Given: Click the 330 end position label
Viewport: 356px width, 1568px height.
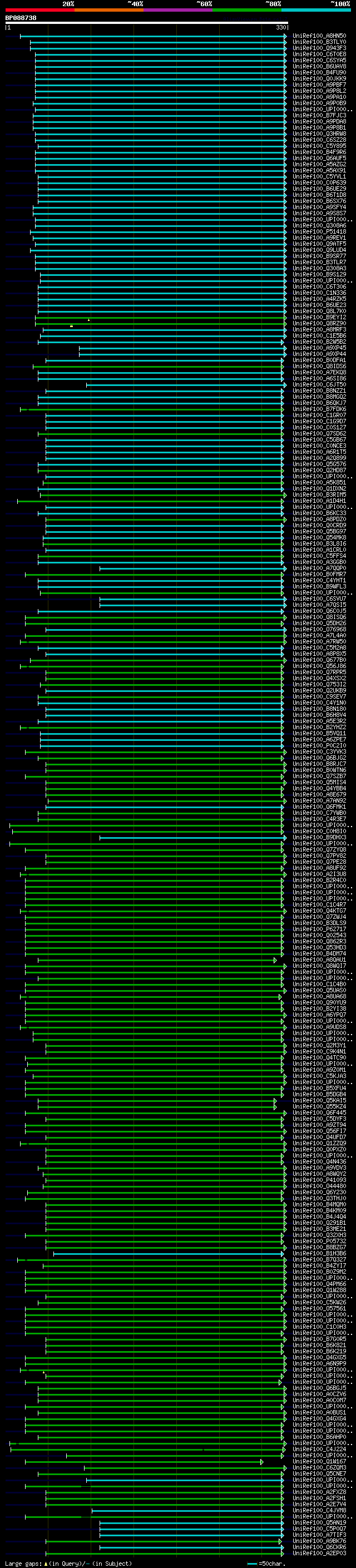Looking at the screenshot, I should (x=280, y=27).
